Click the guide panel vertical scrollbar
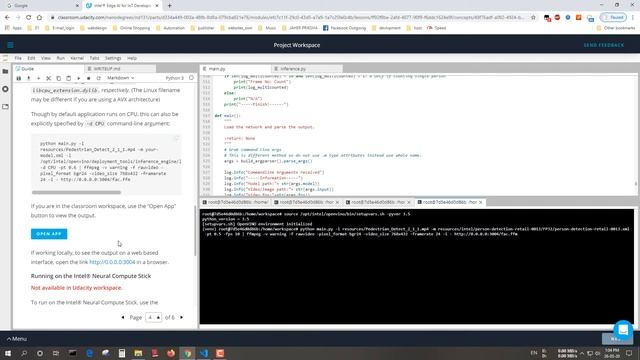The height and width of the screenshot is (360, 640). (195, 231)
